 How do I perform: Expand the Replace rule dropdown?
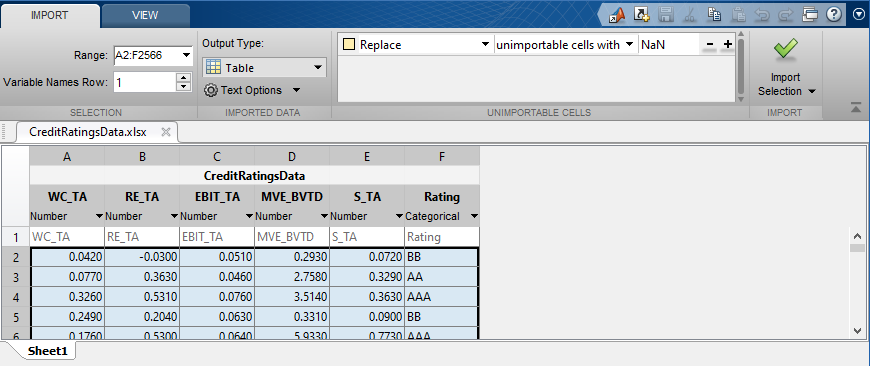(x=484, y=45)
